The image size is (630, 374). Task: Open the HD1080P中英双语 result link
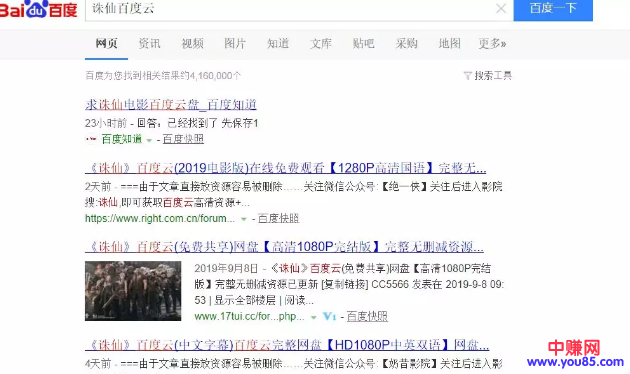[287, 345]
